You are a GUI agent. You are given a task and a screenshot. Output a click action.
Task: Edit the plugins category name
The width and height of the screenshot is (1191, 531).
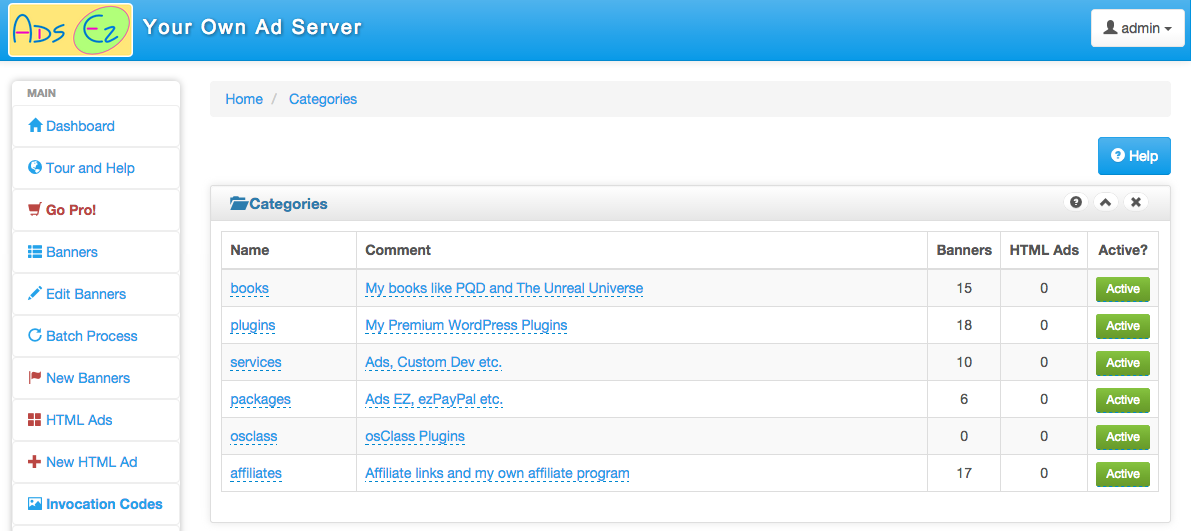[253, 325]
